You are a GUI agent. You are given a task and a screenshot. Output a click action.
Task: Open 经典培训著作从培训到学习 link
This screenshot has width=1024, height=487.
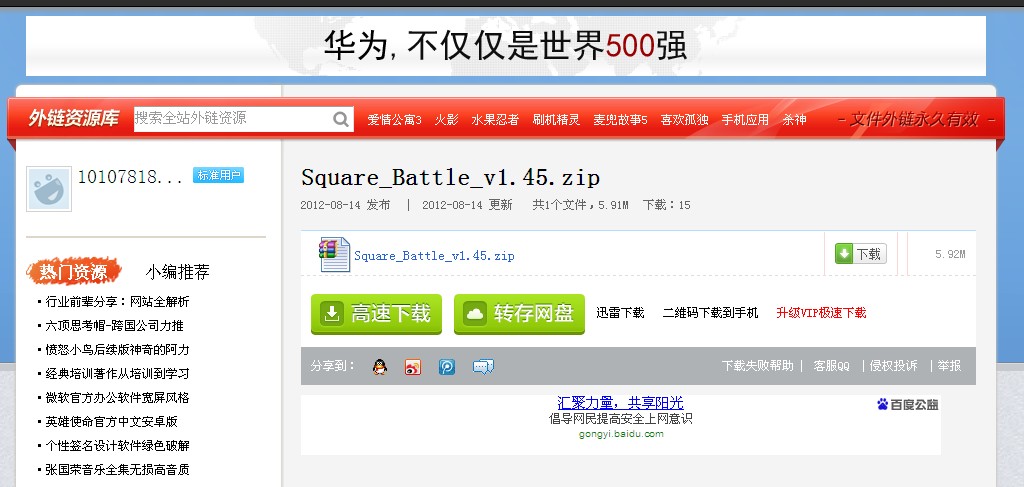click(118, 374)
